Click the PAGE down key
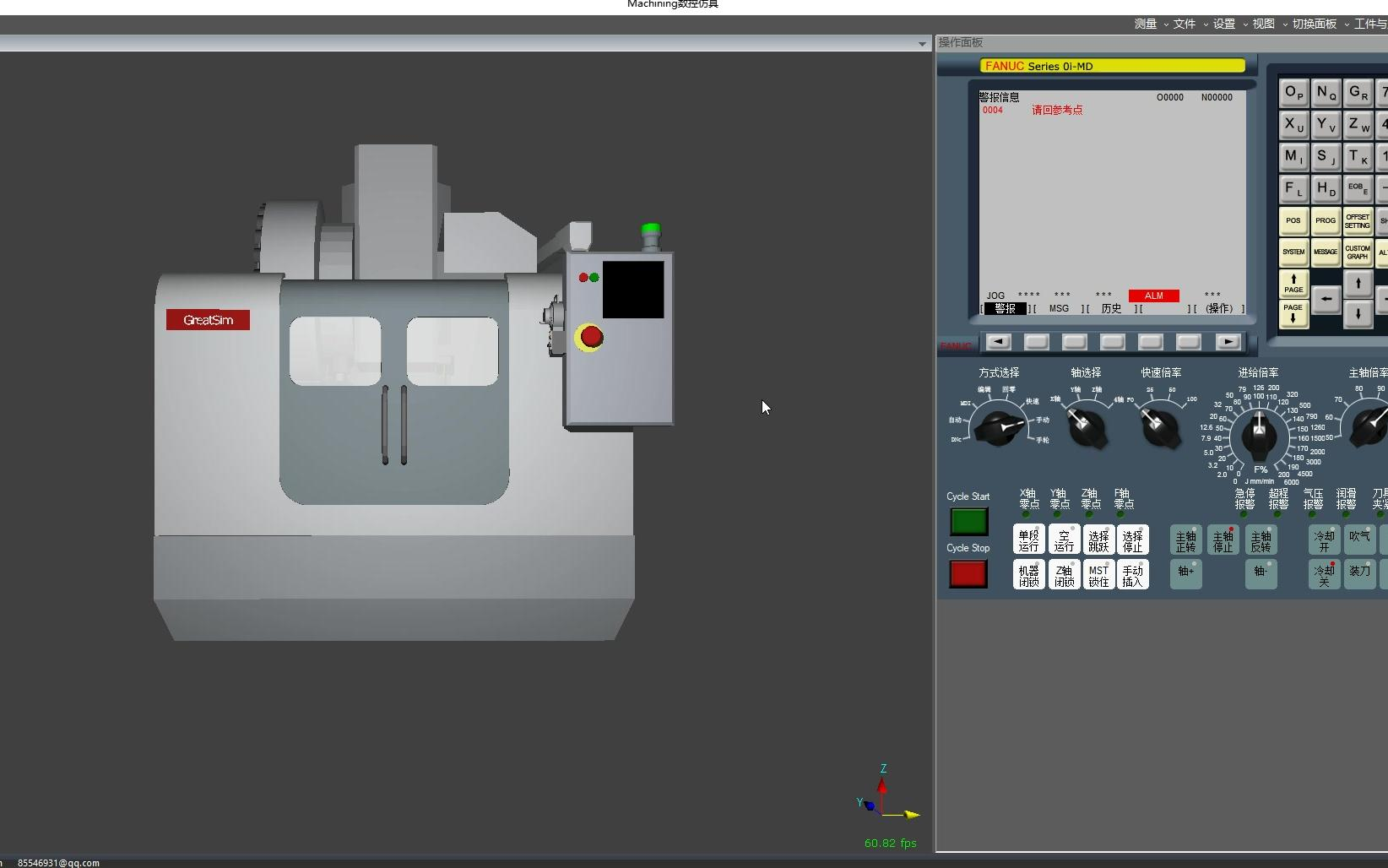The height and width of the screenshot is (868, 1388). [x=1293, y=314]
